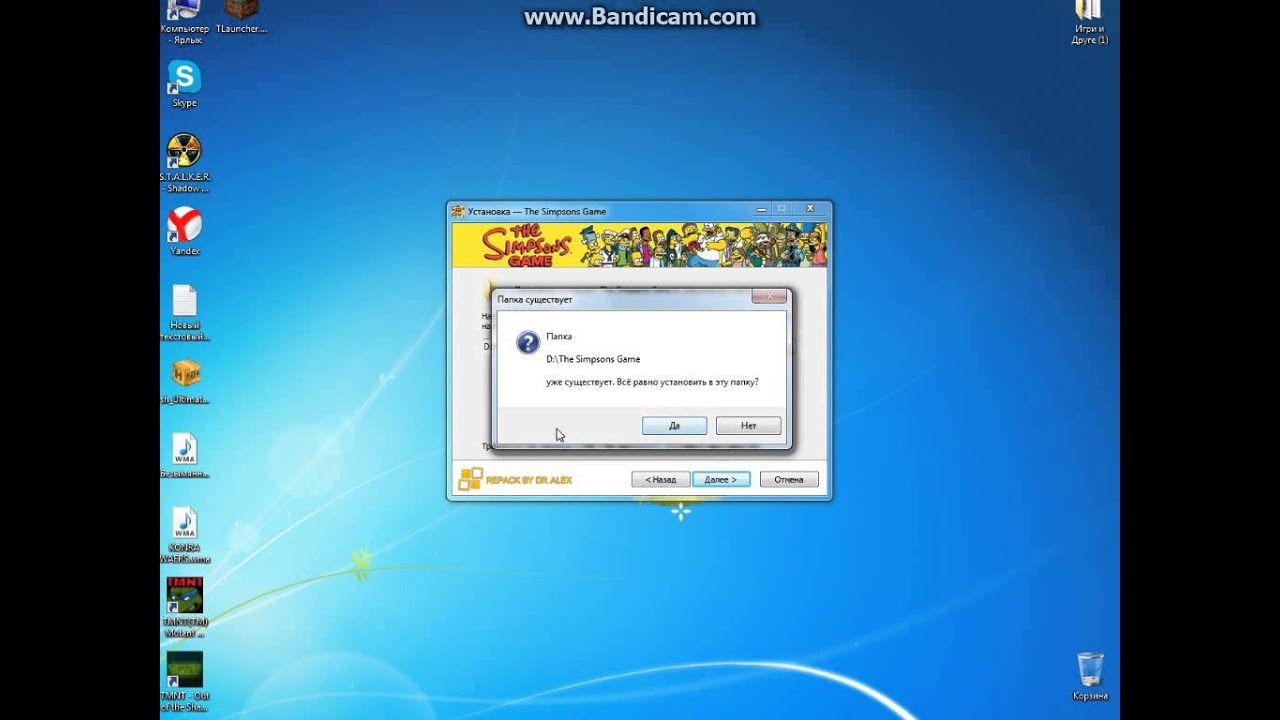This screenshot has height=720, width=1280.
Task: Click the REPACK BY DR.ALEX logo
Action: click(x=515, y=480)
